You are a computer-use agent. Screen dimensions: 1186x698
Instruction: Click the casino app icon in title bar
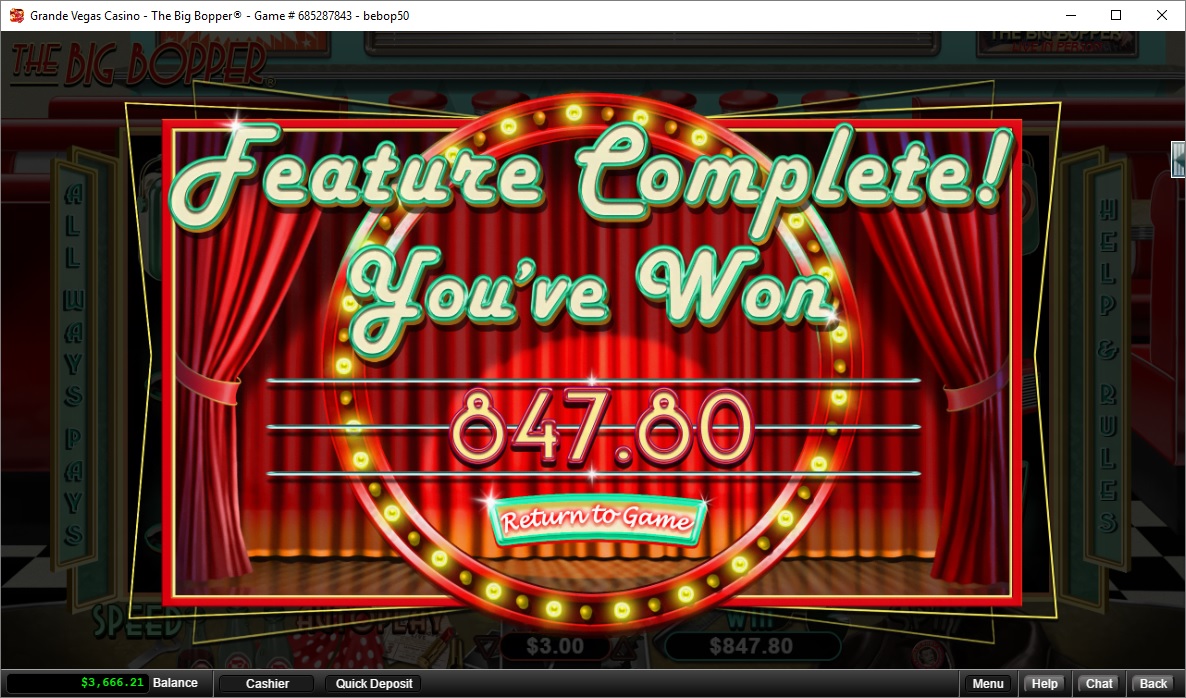17,16
